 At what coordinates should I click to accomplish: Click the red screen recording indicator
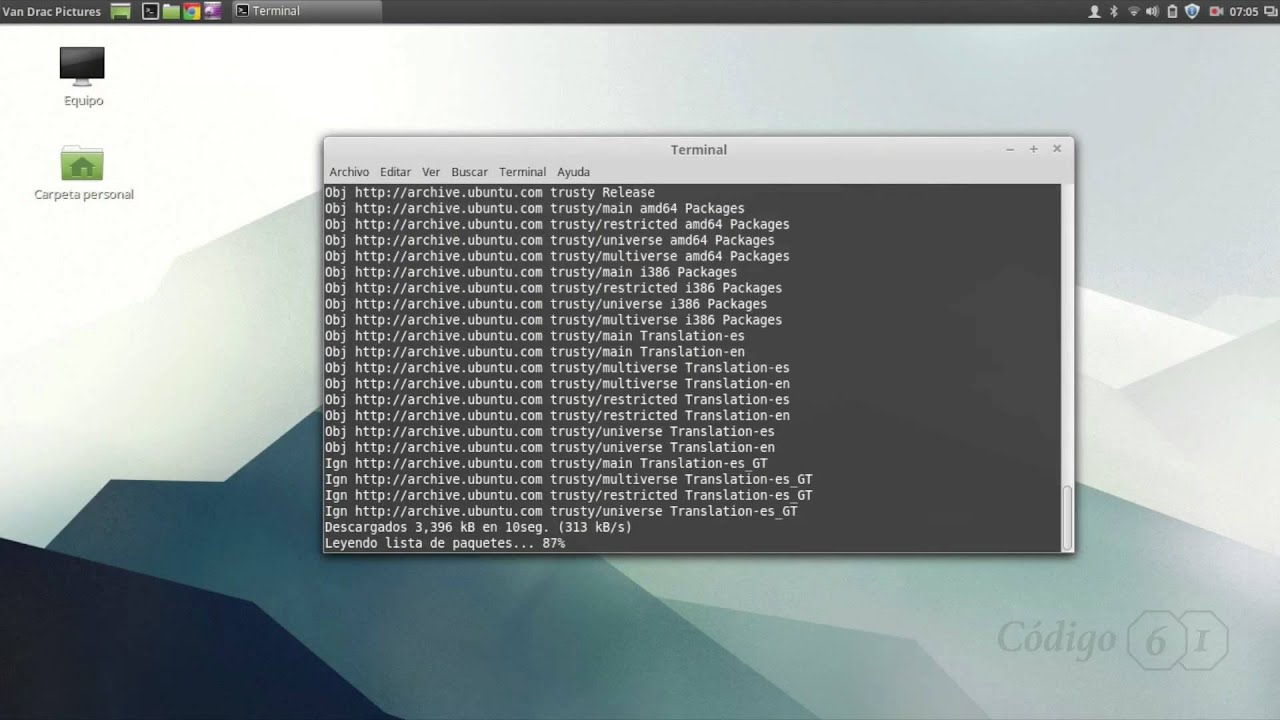point(1216,11)
